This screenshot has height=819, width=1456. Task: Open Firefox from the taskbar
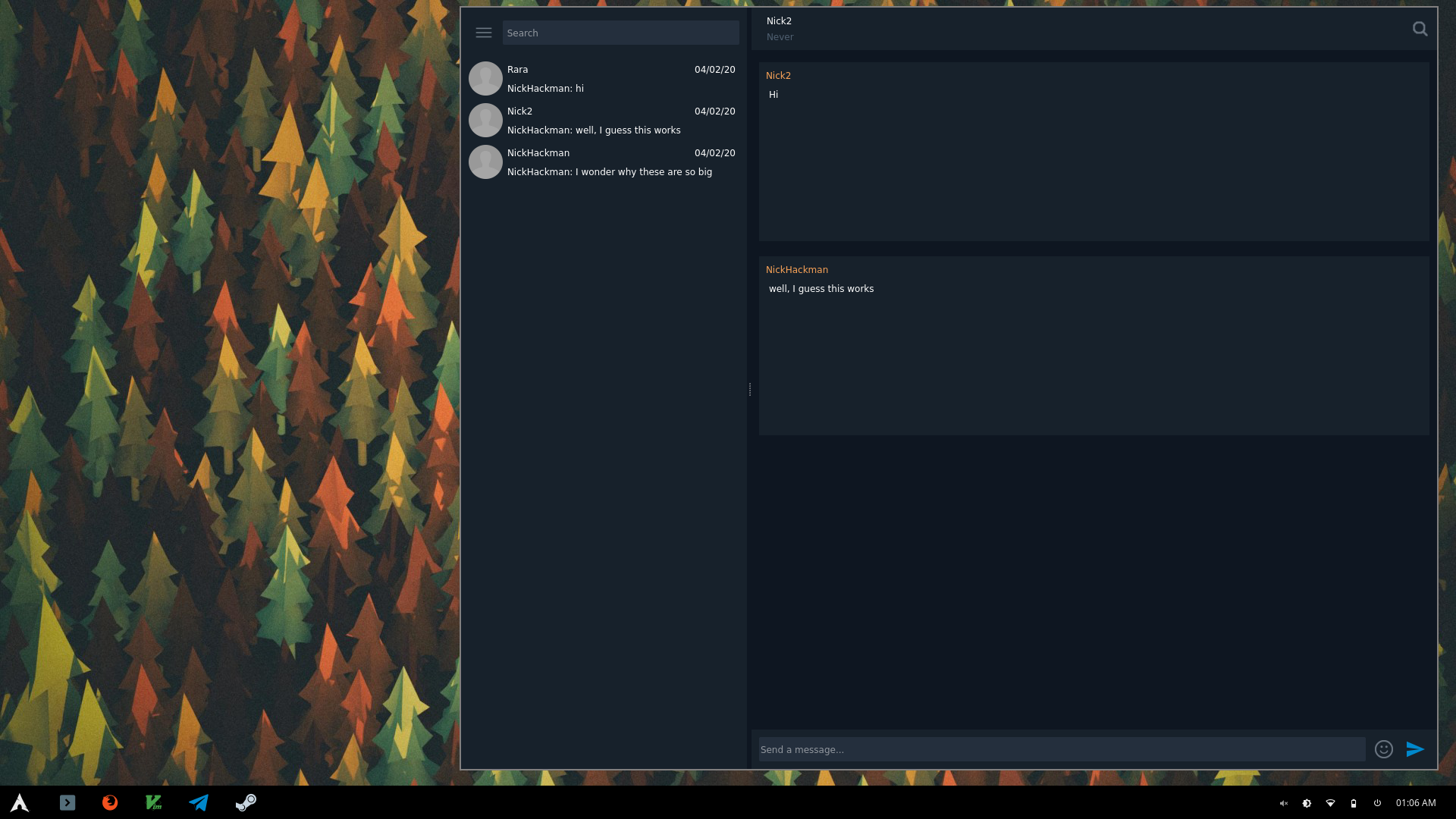(110, 802)
